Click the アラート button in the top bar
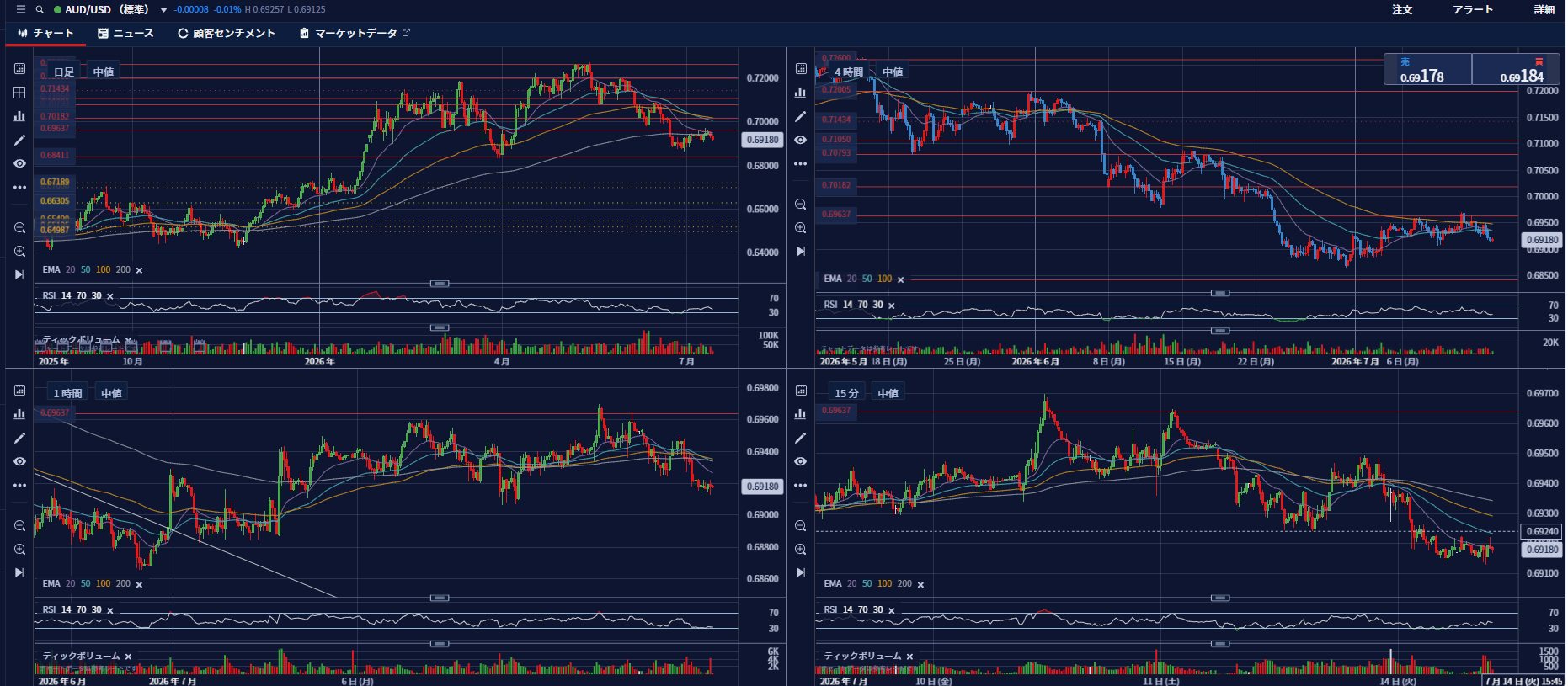 pyautogui.click(x=1473, y=10)
